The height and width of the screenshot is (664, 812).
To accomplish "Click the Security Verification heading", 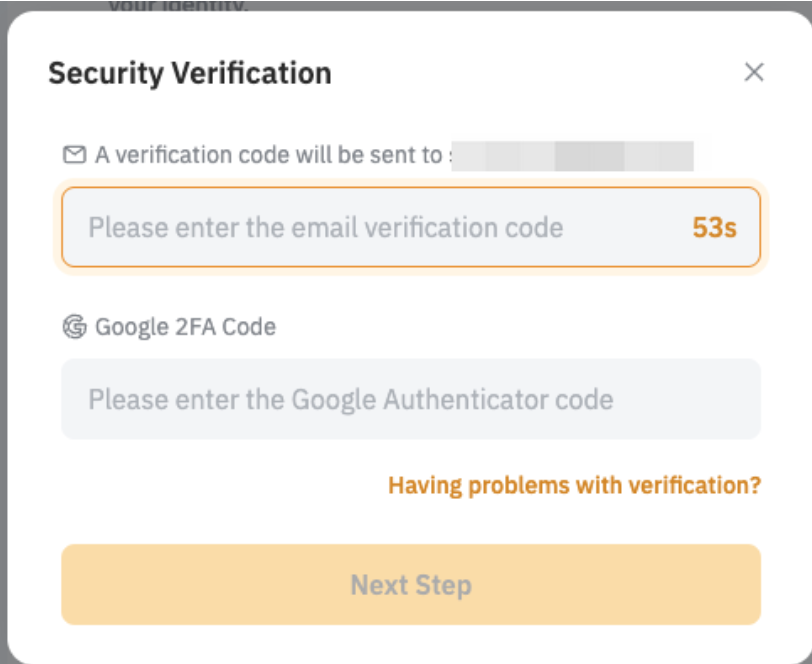I will [190, 73].
